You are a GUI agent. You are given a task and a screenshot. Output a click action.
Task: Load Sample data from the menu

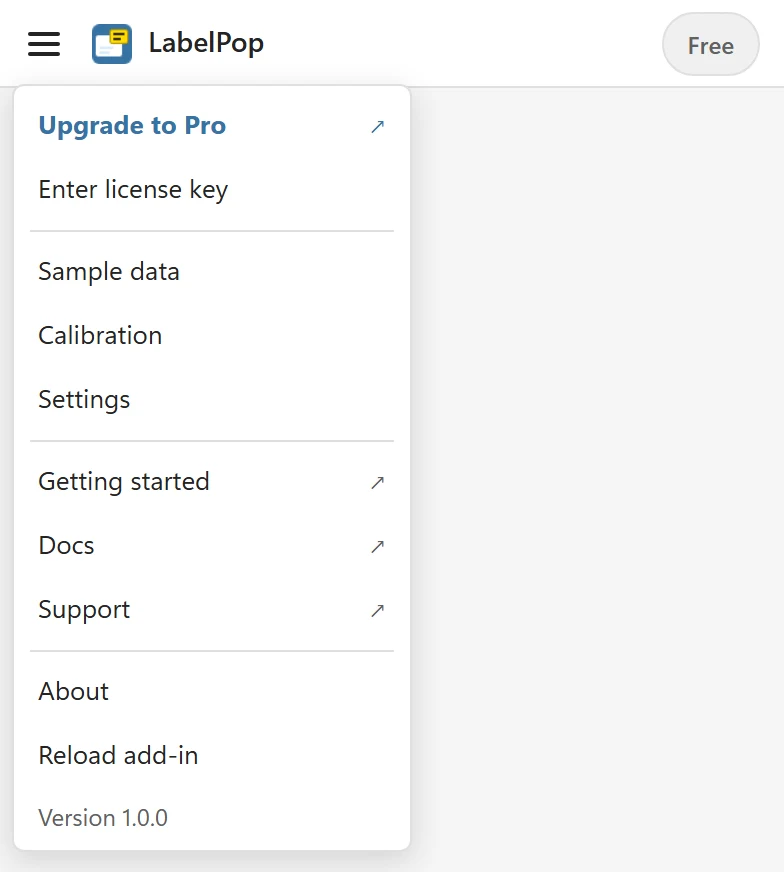pos(212,272)
